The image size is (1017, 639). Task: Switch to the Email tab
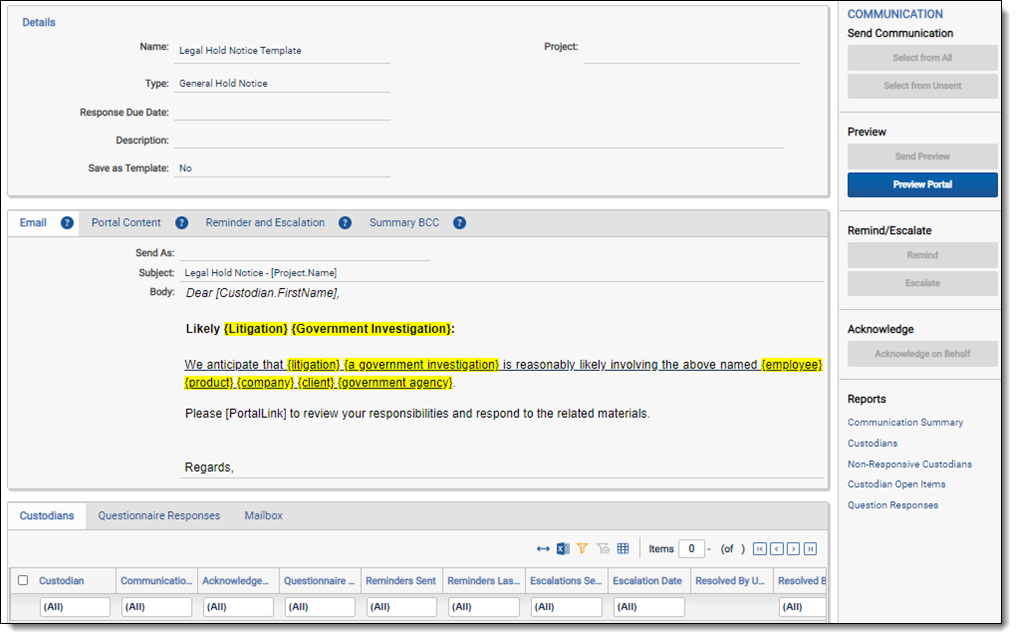click(x=33, y=223)
